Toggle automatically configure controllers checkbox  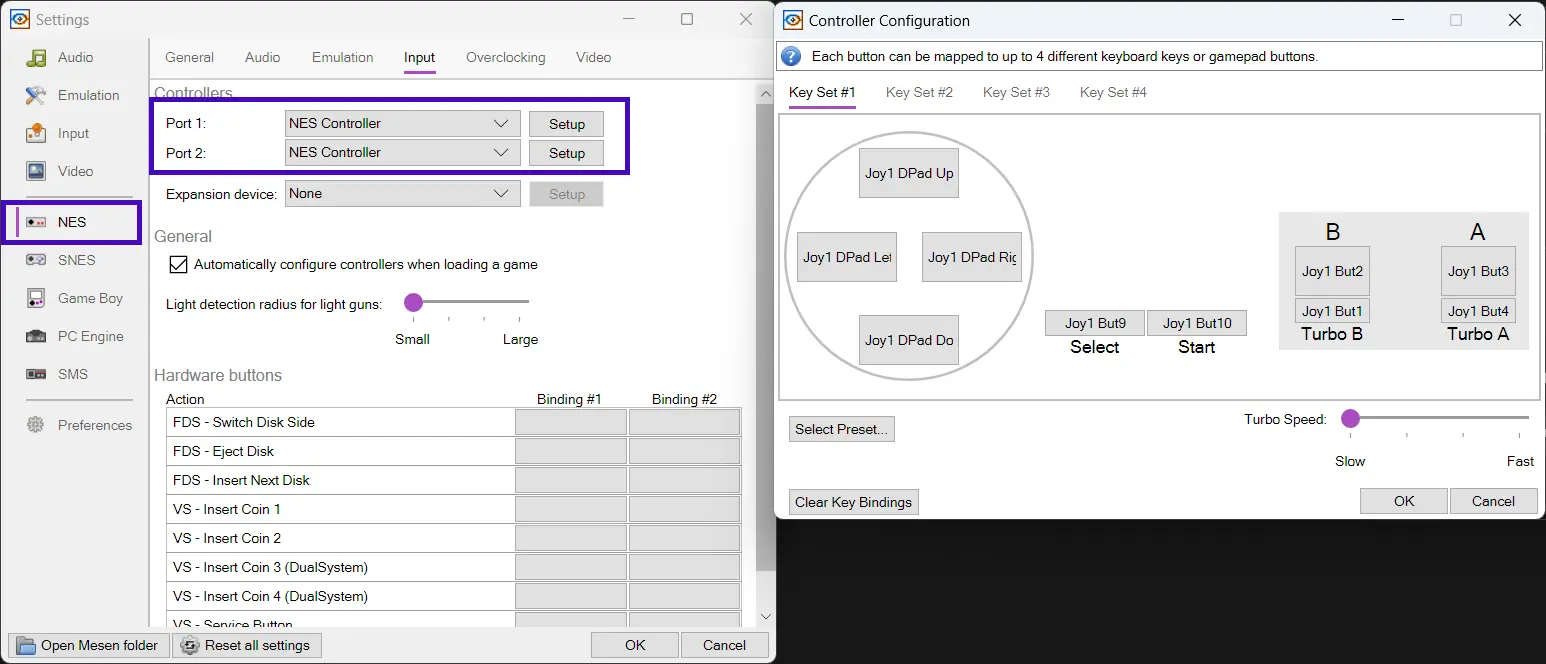tap(178, 265)
